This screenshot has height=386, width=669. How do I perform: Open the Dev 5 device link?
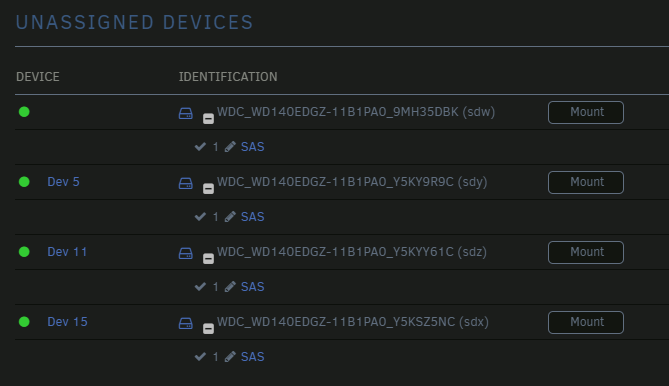tap(63, 182)
